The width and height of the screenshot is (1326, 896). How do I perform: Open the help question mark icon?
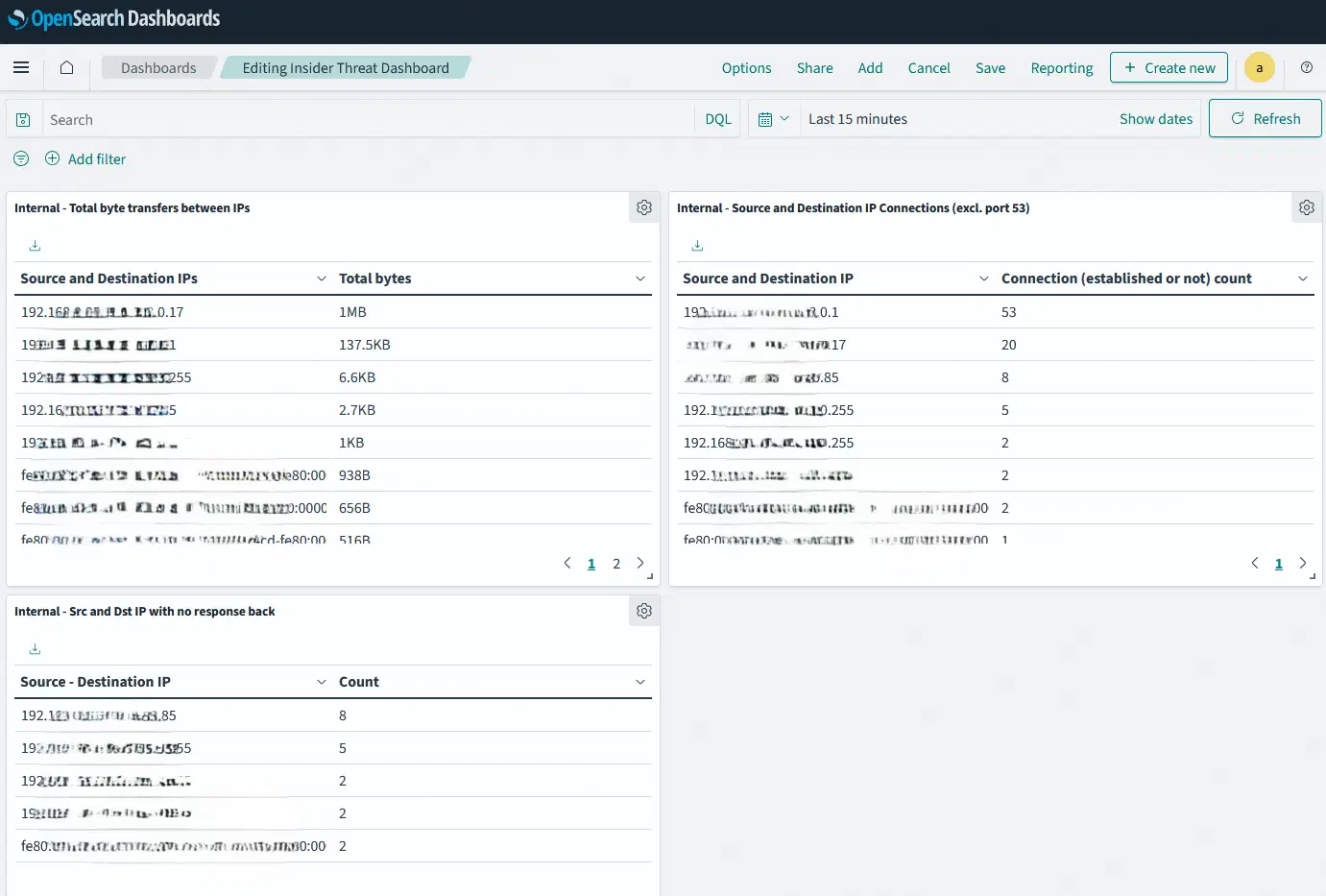tap(1307, 67)
